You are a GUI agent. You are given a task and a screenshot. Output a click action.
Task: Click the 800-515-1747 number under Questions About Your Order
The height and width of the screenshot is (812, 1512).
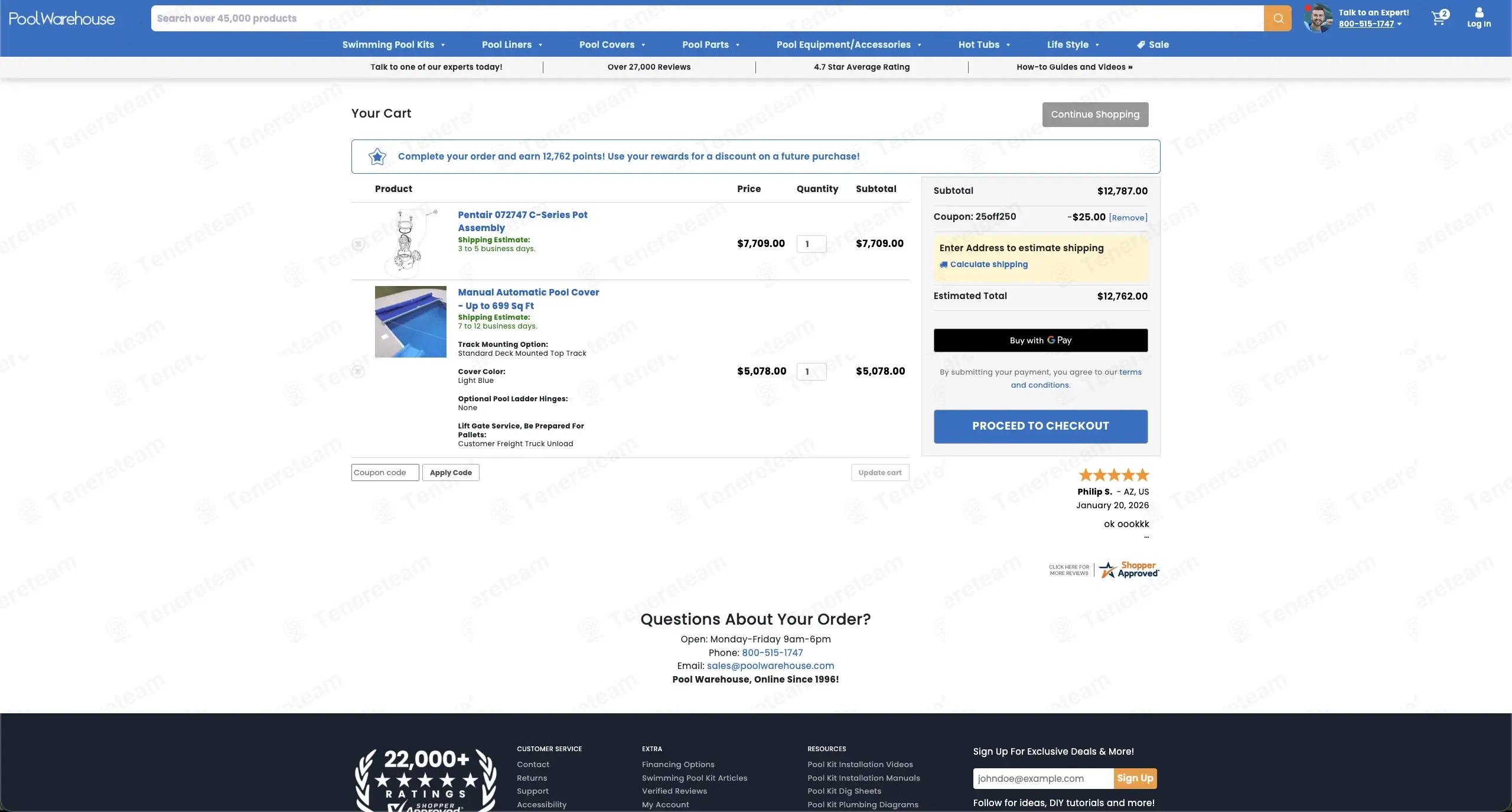pyautogui.click(x=772, y=653)
